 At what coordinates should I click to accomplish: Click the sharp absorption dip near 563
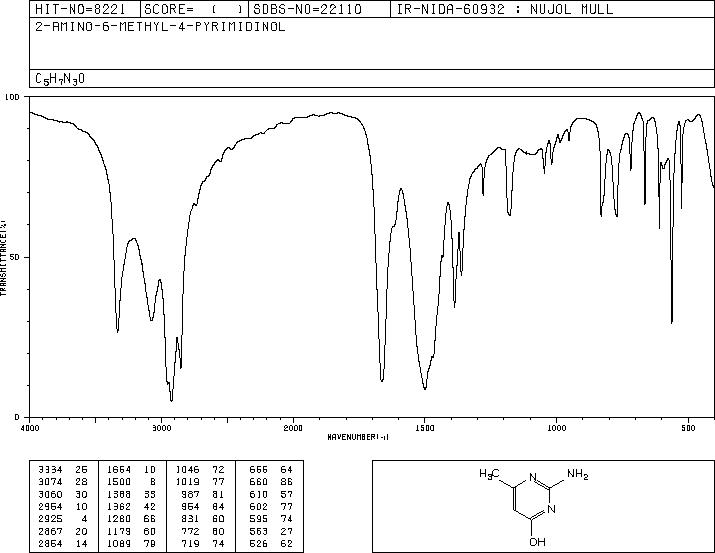672,322
